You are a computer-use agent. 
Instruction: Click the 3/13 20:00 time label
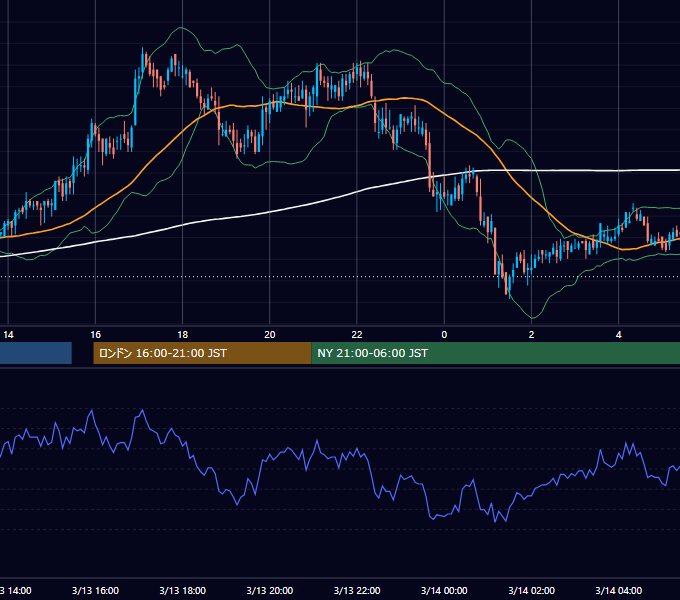pyautogui.click(x=269, y=590)
